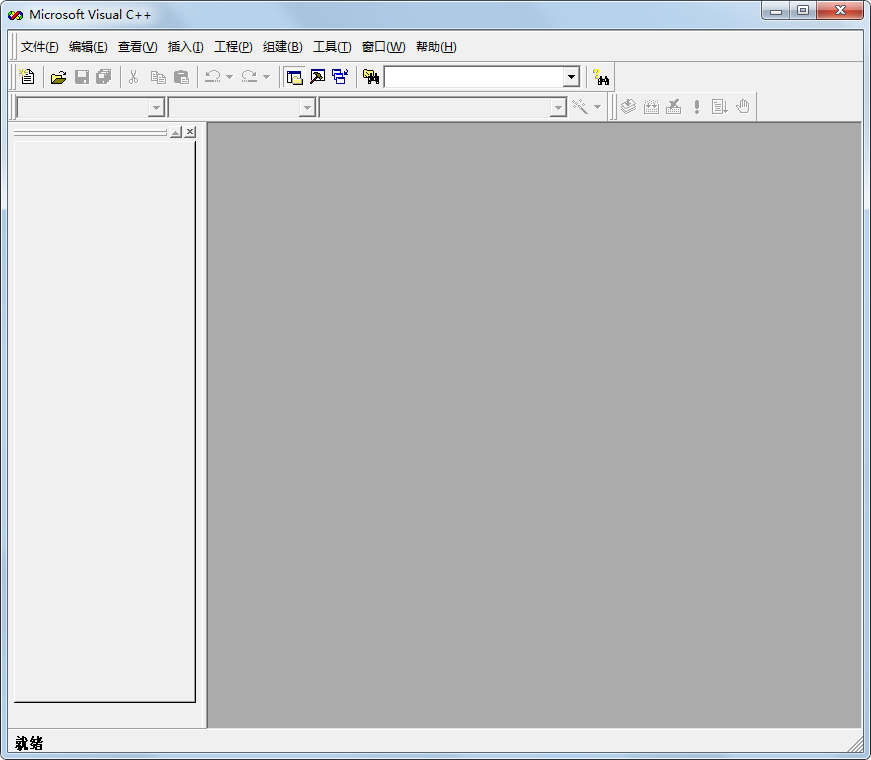
Task: Click the Search help binoculars icon
Action: tap(601, 77)
